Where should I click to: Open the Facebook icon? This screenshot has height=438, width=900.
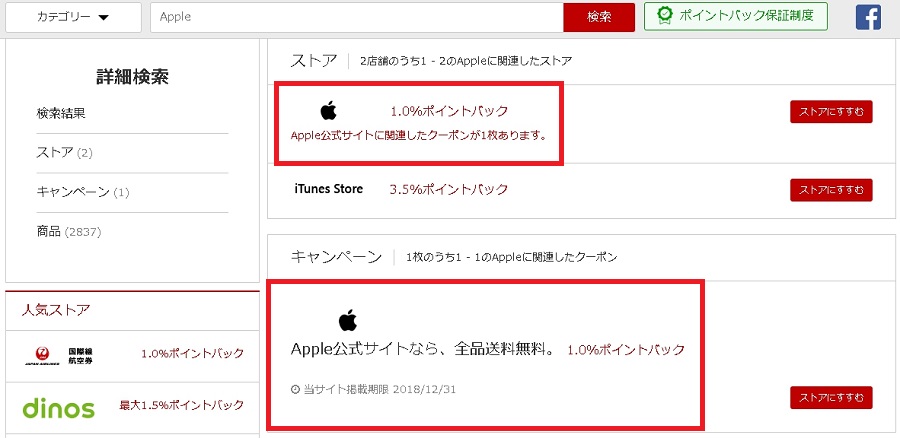pos(868,17)
